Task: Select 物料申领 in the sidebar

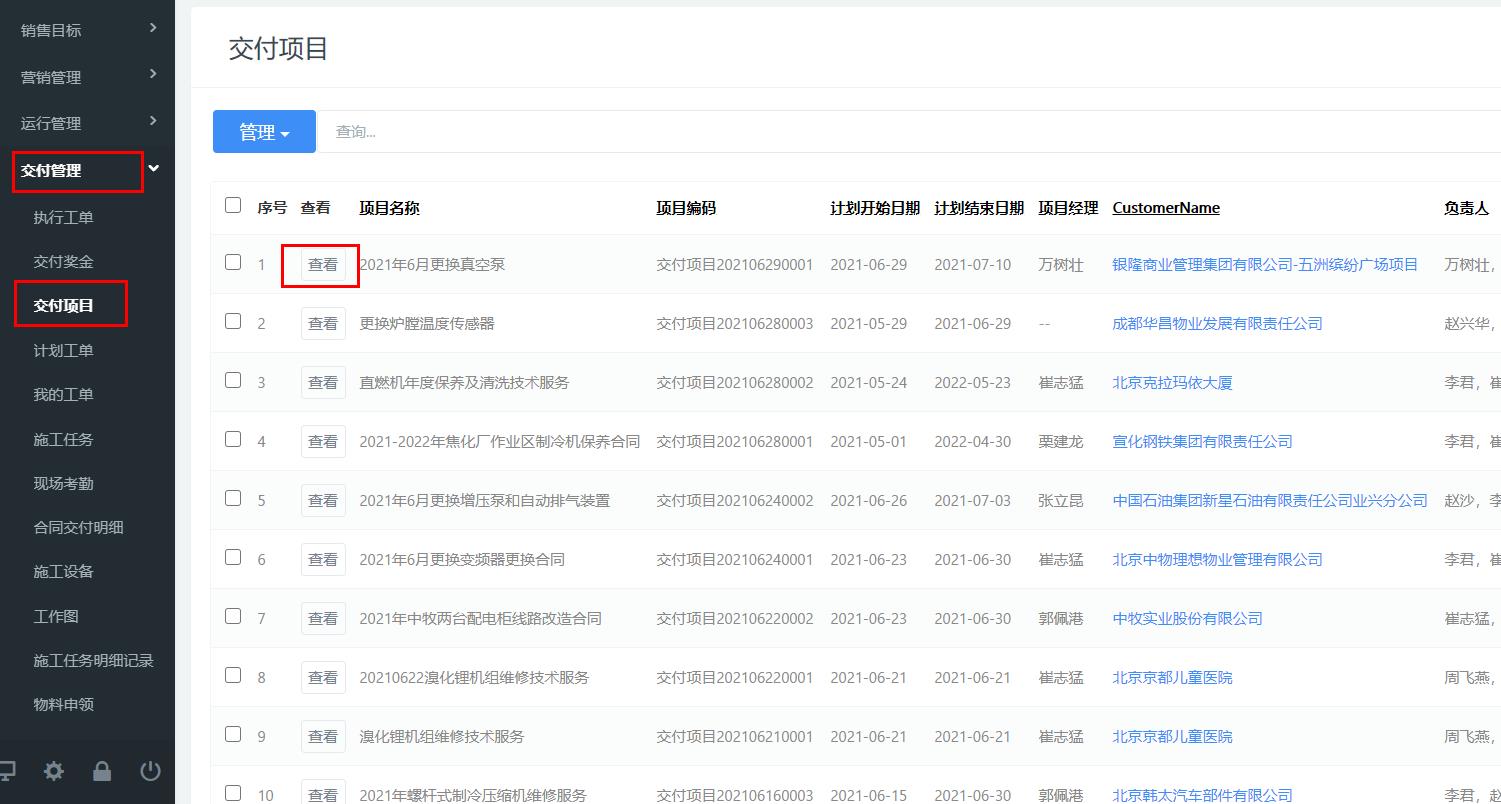Action: [x=63, y=704]
